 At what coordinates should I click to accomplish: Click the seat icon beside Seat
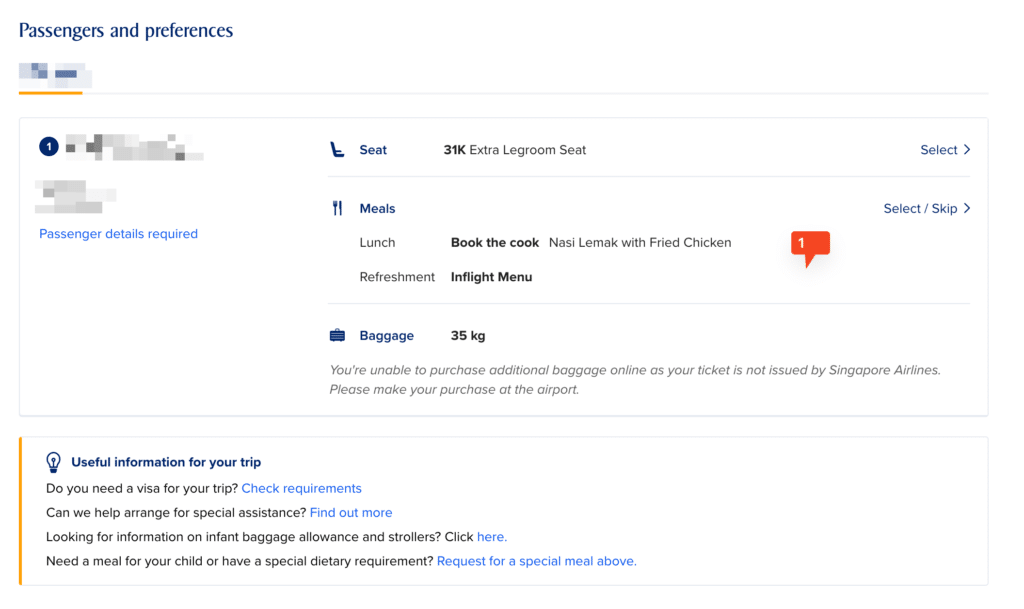337,149
